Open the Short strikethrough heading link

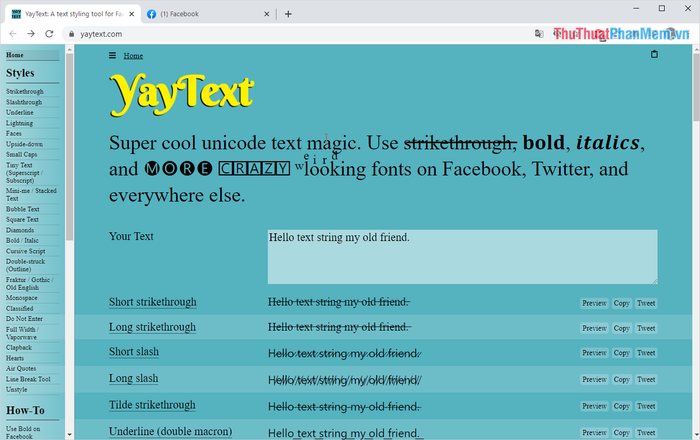(153, 302)
